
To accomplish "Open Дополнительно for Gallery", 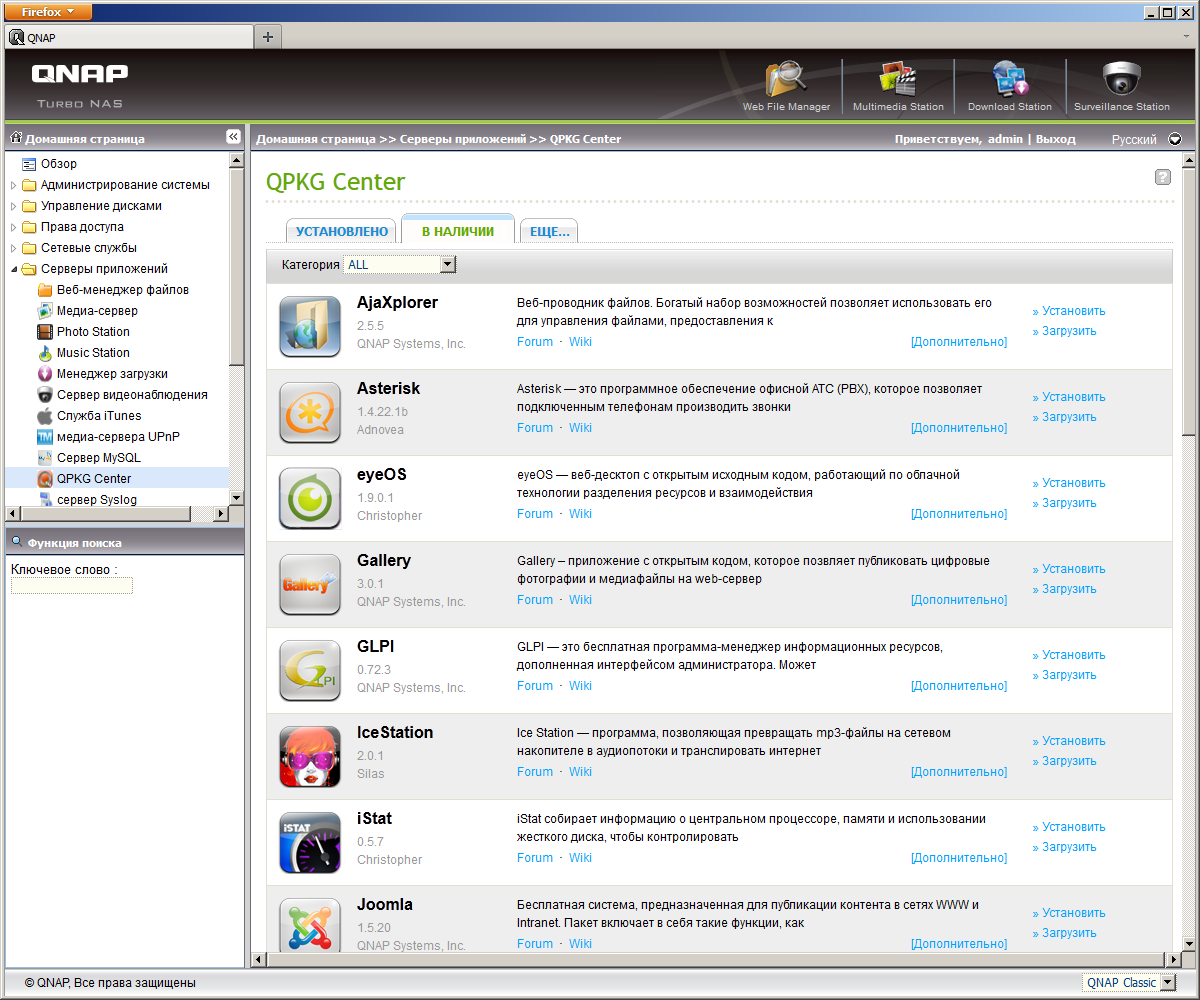I will click(959, 600).
